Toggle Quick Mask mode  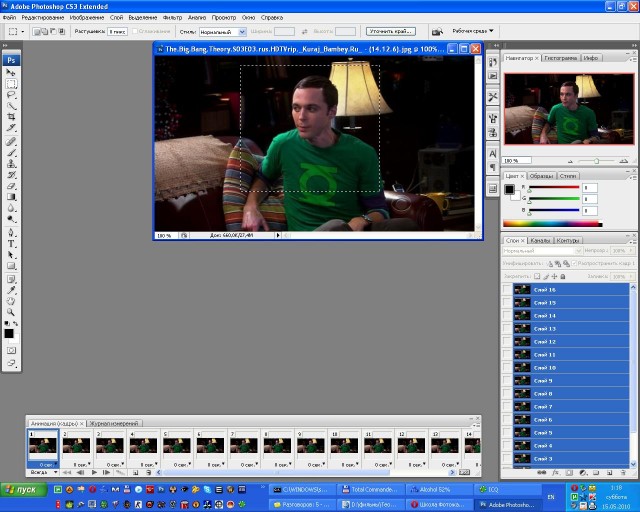click(11, 351)
